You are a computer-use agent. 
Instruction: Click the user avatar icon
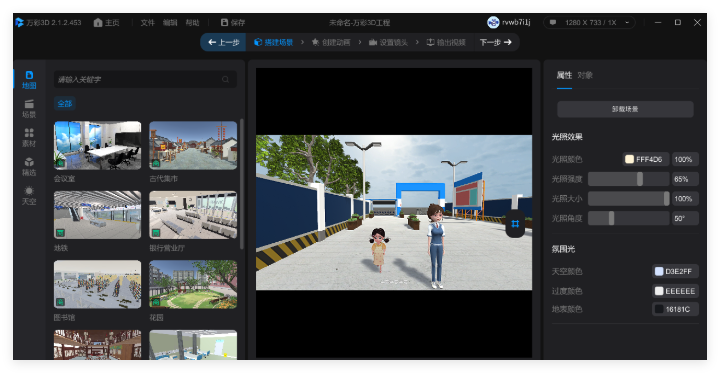(493, 22)
